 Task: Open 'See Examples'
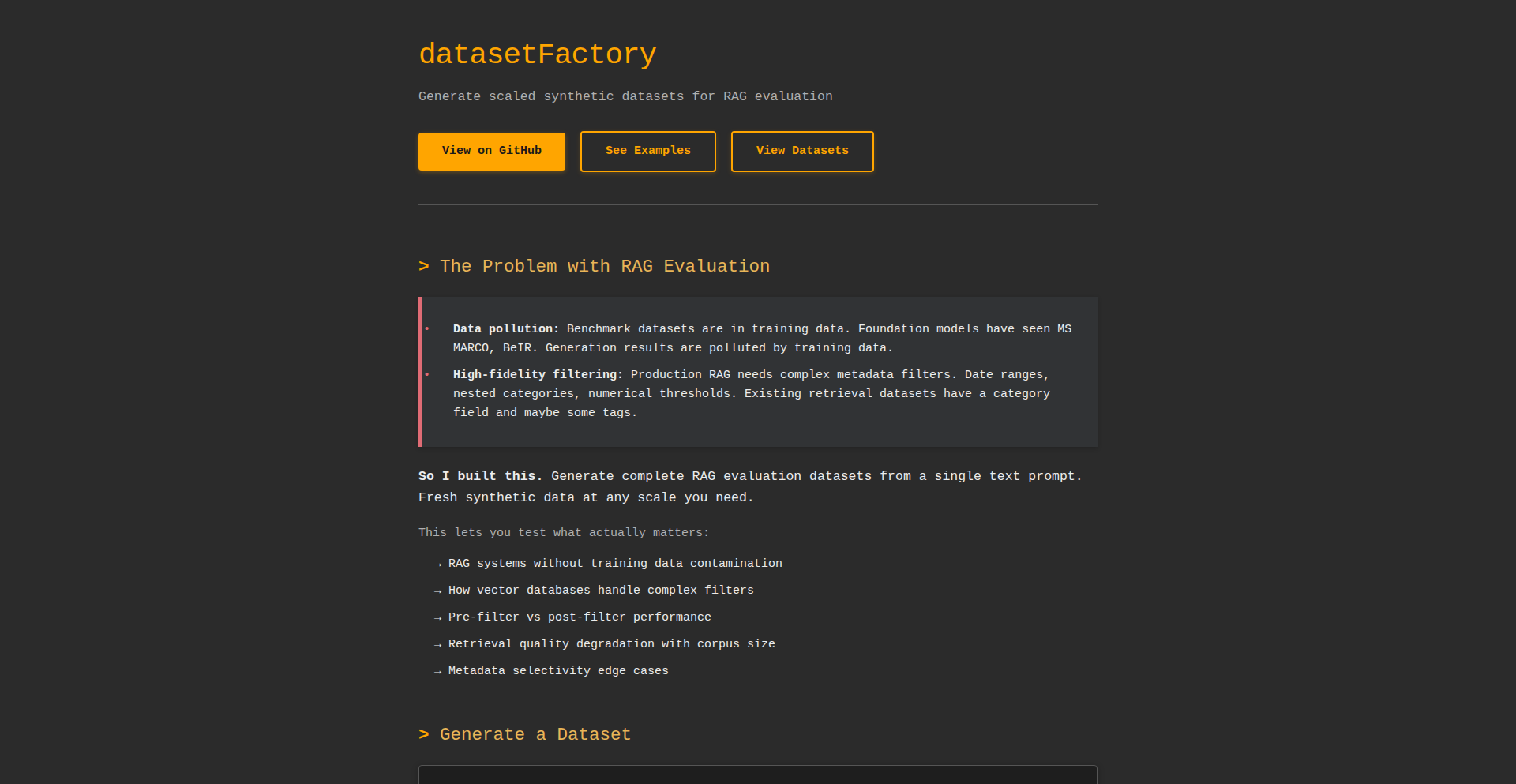tap(647, 151)
